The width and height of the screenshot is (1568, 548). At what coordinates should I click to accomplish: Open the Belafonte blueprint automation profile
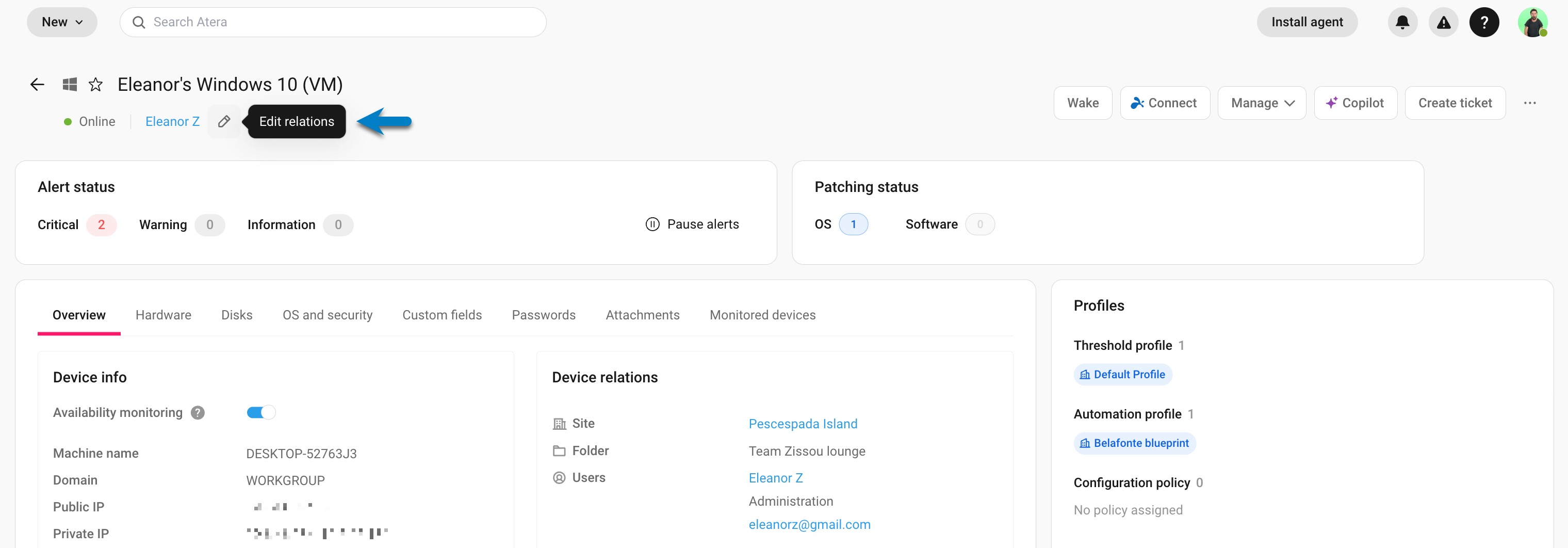pyautogui.click(x=1135, y=443)
